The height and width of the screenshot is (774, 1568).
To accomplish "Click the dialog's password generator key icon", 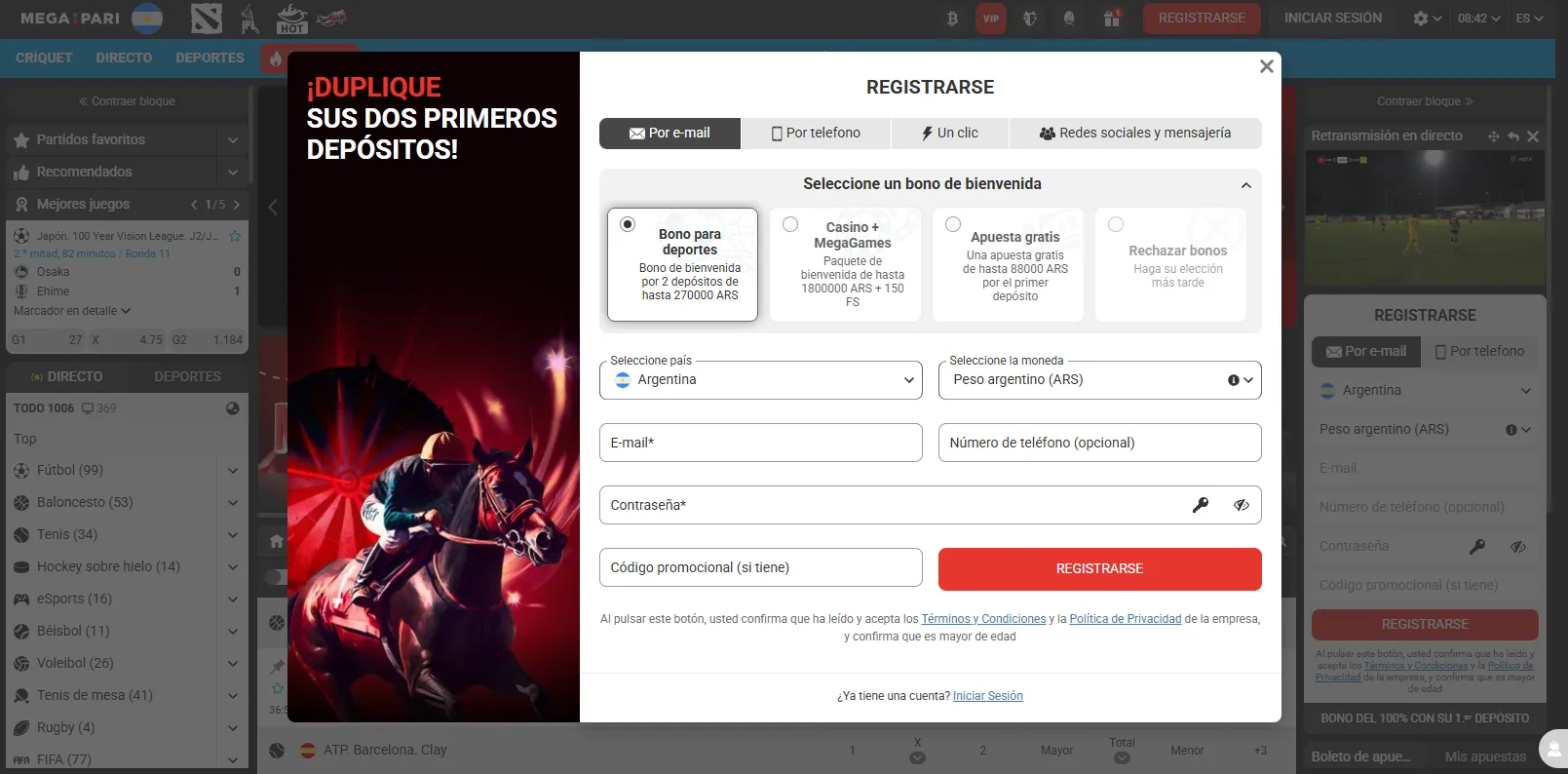I will [1201, 505].
